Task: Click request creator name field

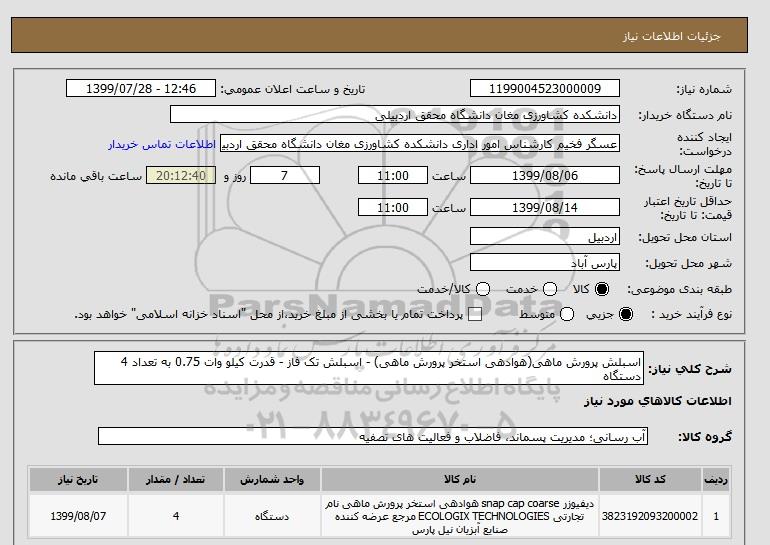Action: pos(420,143)
